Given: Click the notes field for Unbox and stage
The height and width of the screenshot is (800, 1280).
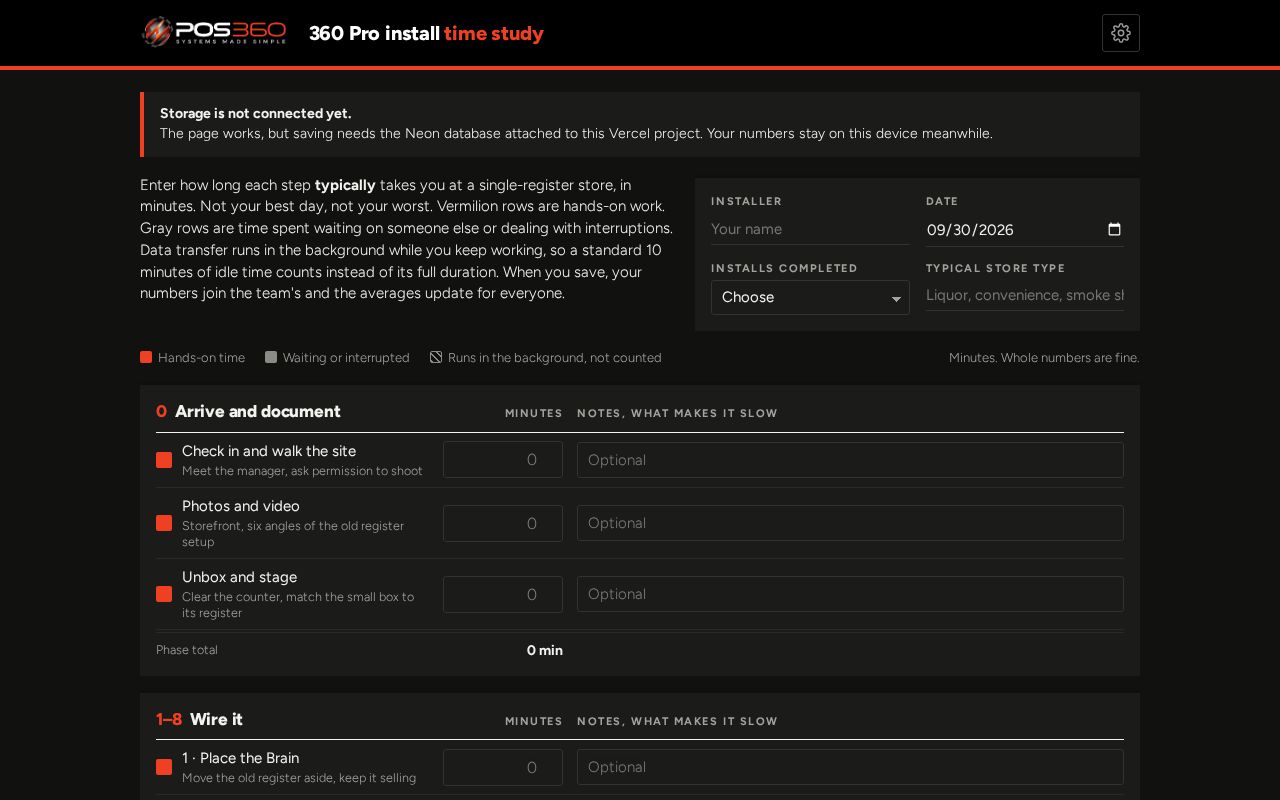Looking at the screenshot, I should pos(850,594).
